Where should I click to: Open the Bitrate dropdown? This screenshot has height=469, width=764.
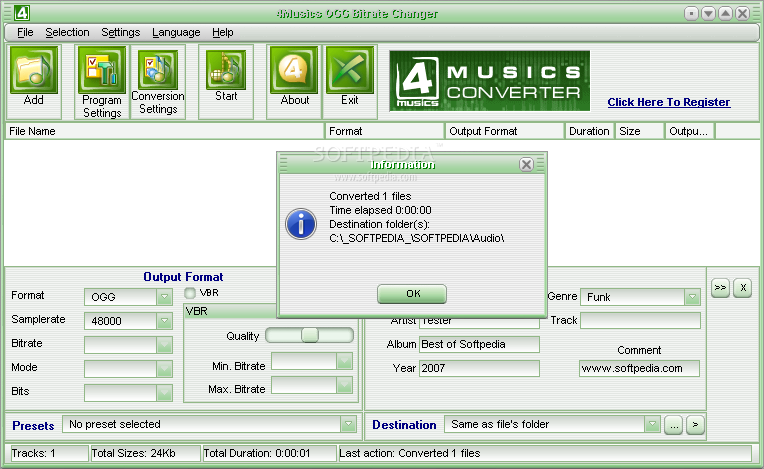coord(164,345)
